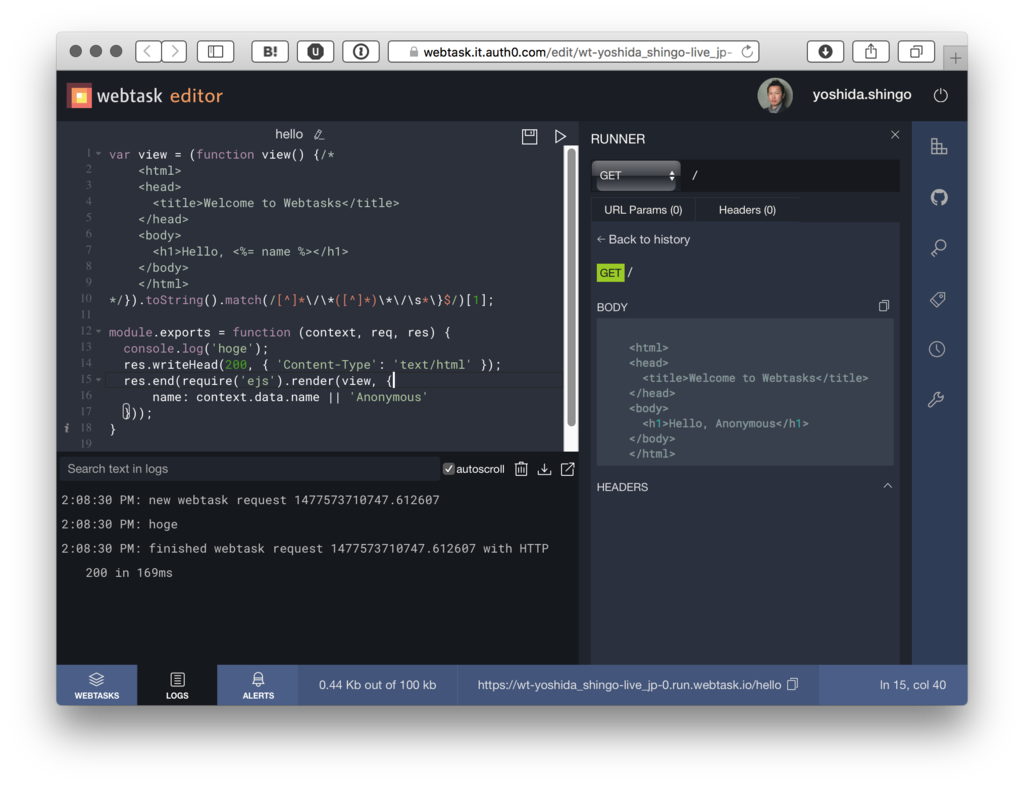Screen dimensions: 1024x786
Task: Open the tag icon in sidebar
Action: point(938,299)
